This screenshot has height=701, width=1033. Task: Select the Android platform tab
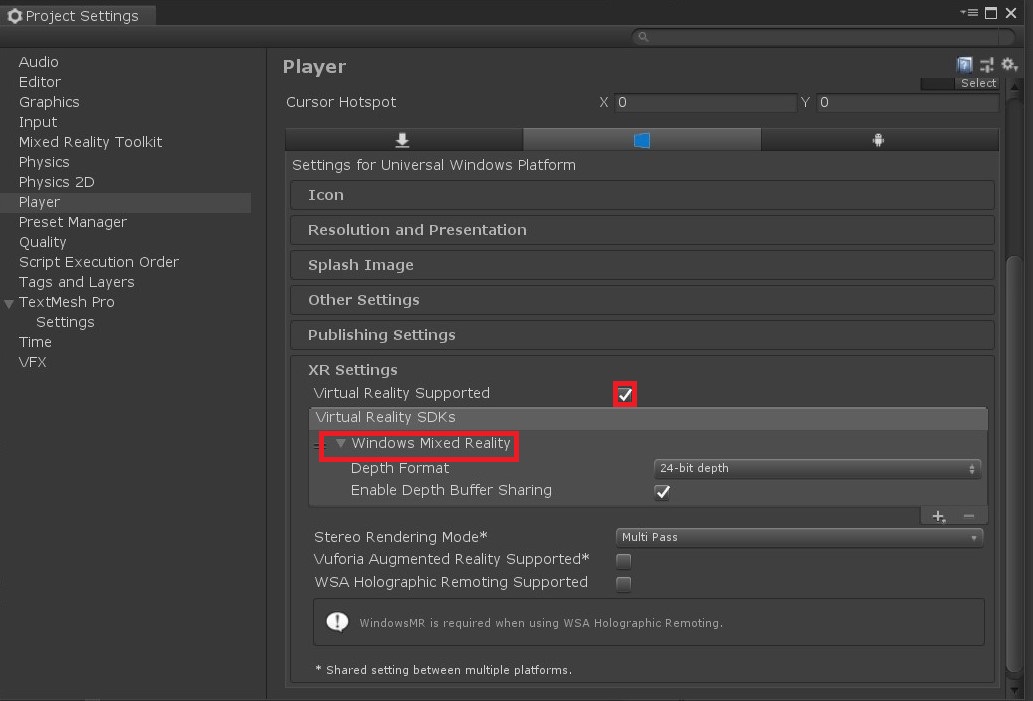pyautogui.click(x=879, y=140)
